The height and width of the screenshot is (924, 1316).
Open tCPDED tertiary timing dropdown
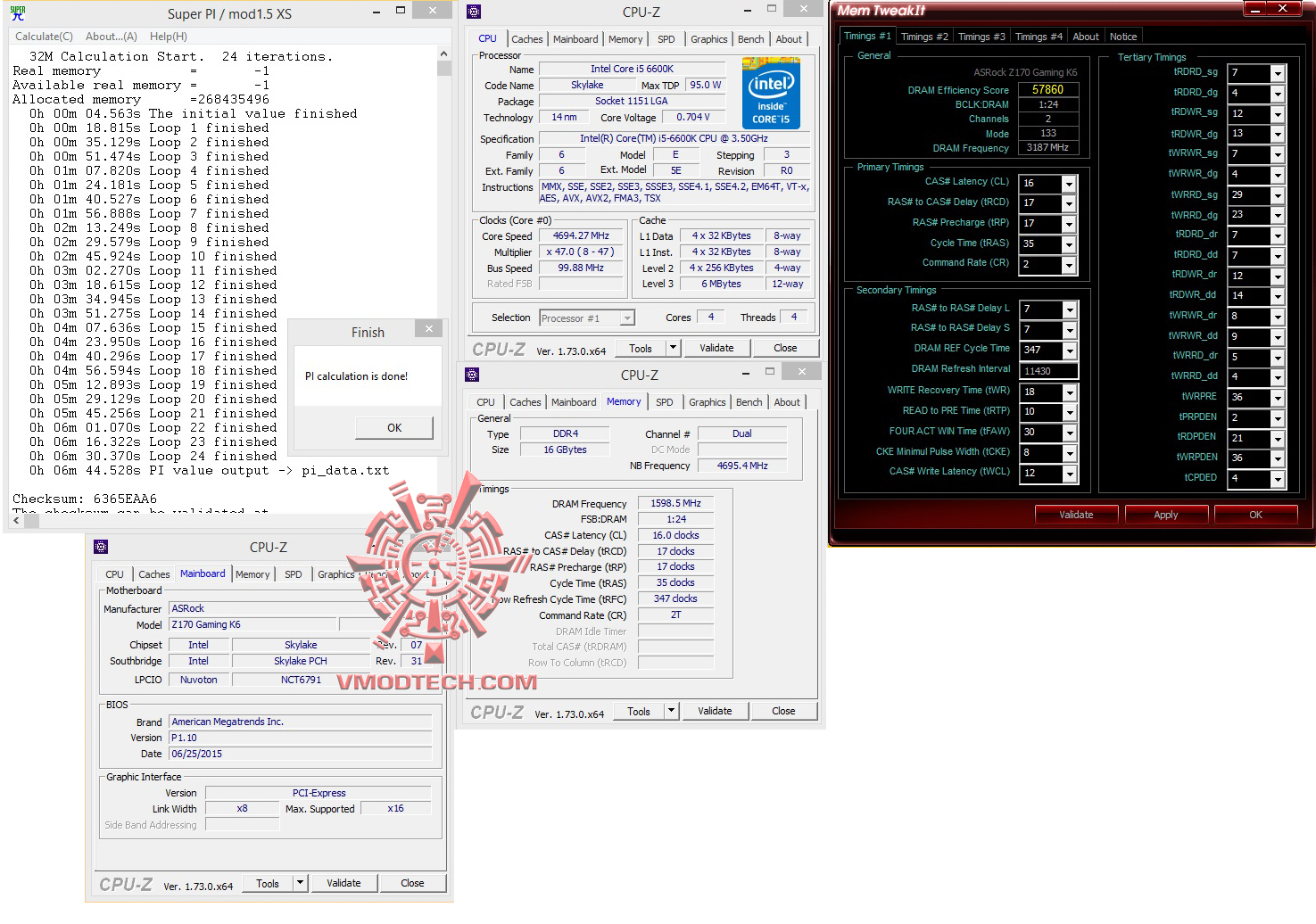click(1278, 479)
